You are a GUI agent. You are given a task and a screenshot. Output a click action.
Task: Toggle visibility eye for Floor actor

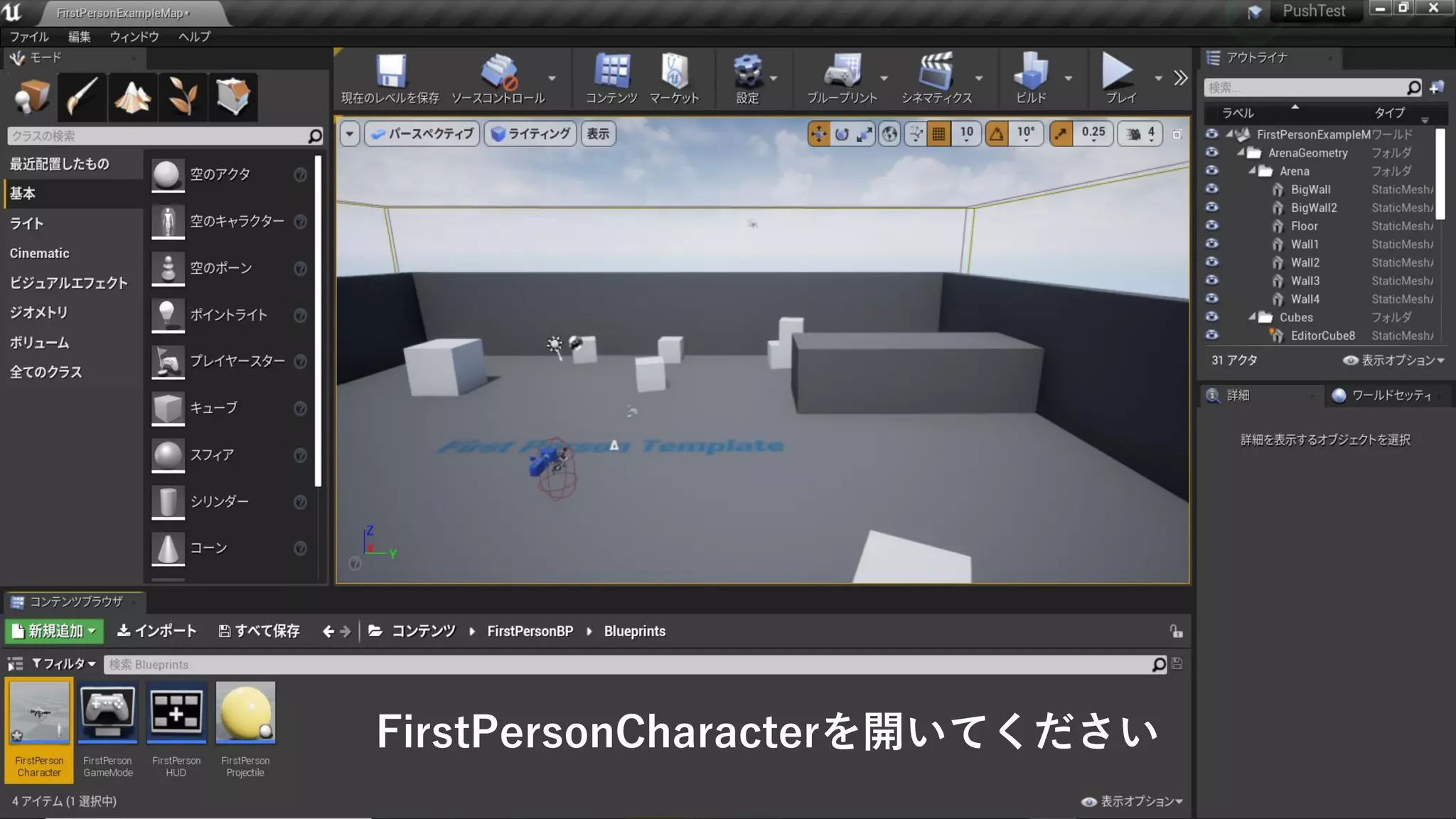pos(1212,226)
